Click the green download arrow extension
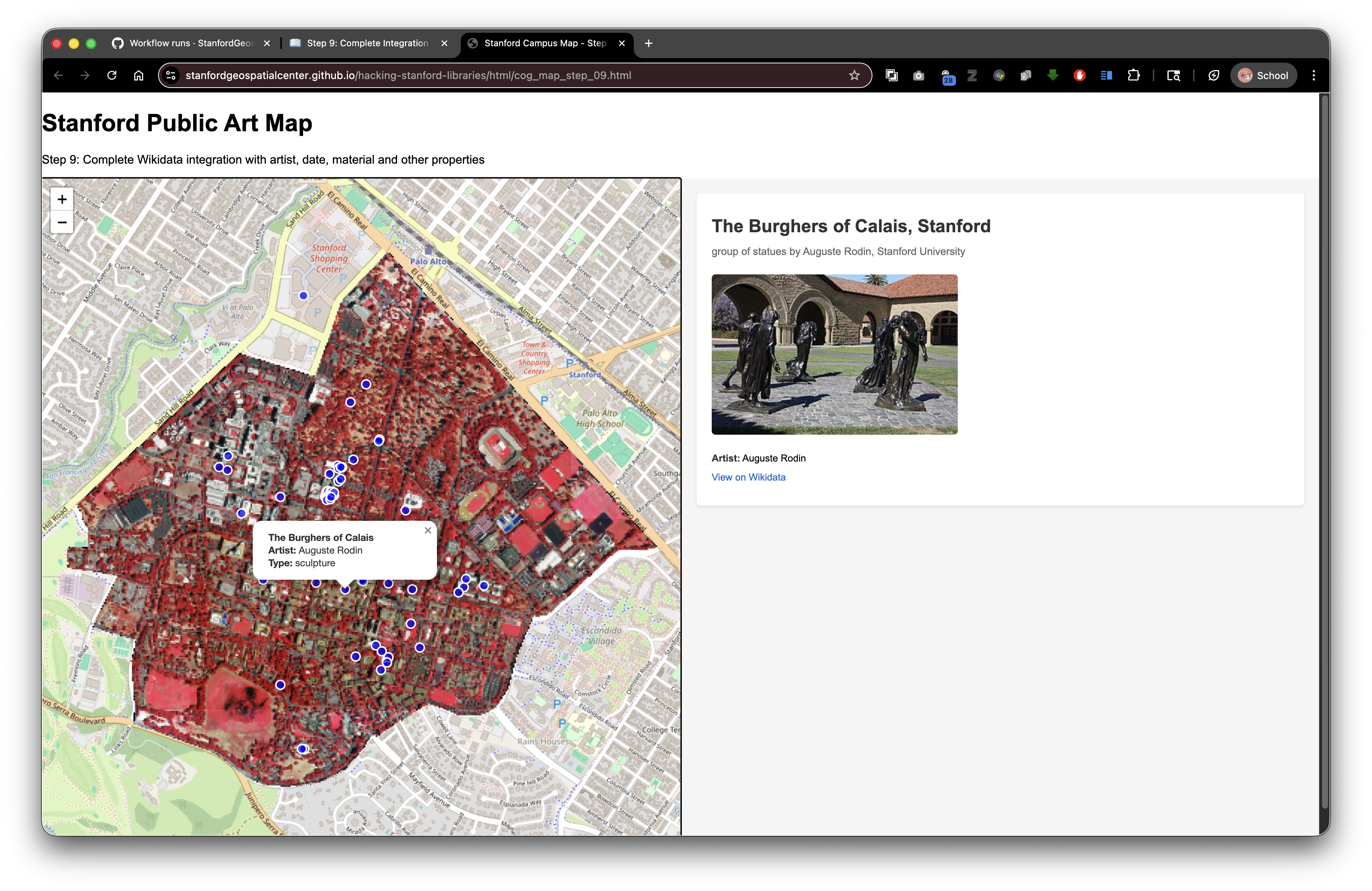The image size is (1372, 891). click(x=1052, y=76)
